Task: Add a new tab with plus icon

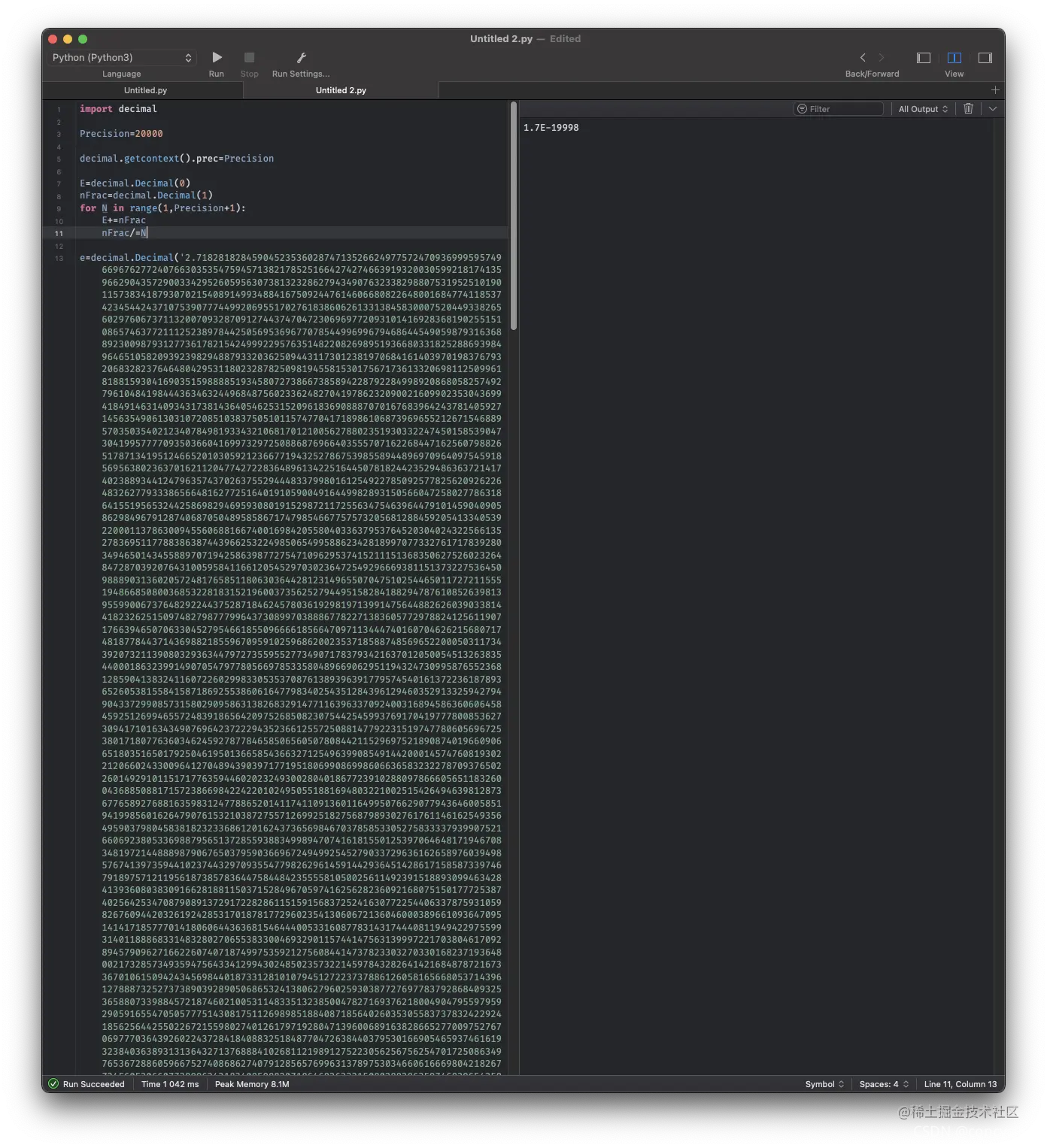Action: click(995, 90)
